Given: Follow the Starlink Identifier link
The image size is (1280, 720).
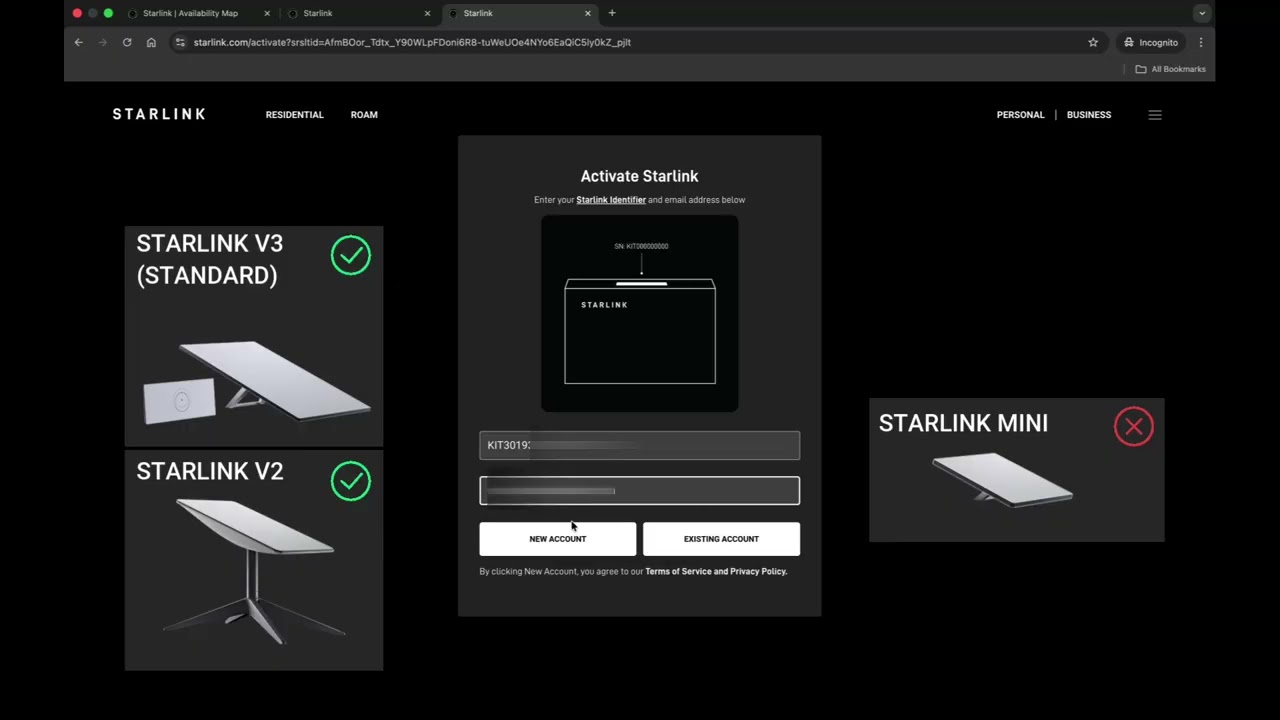Looking at the screenshot, I should (611, 200).
